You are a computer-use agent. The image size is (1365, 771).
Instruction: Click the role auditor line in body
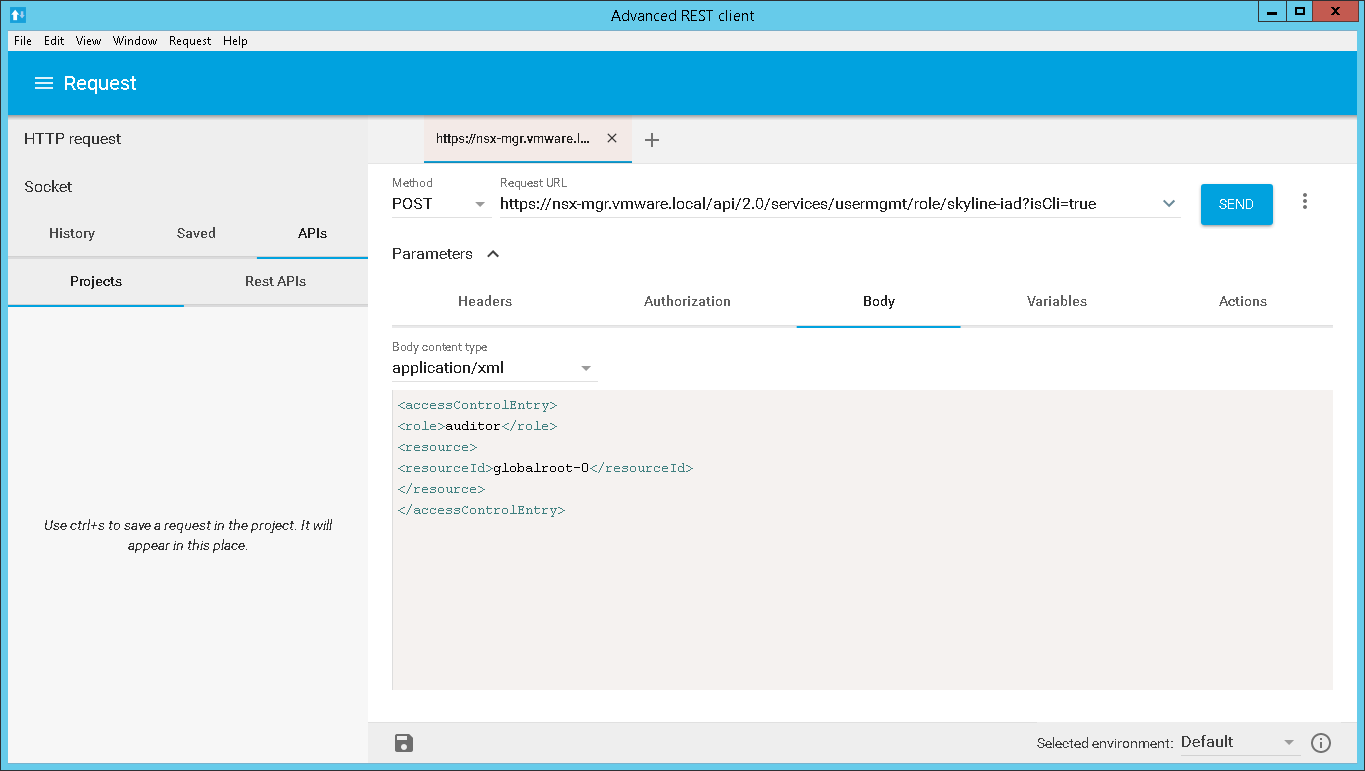[x=477, y=426]
